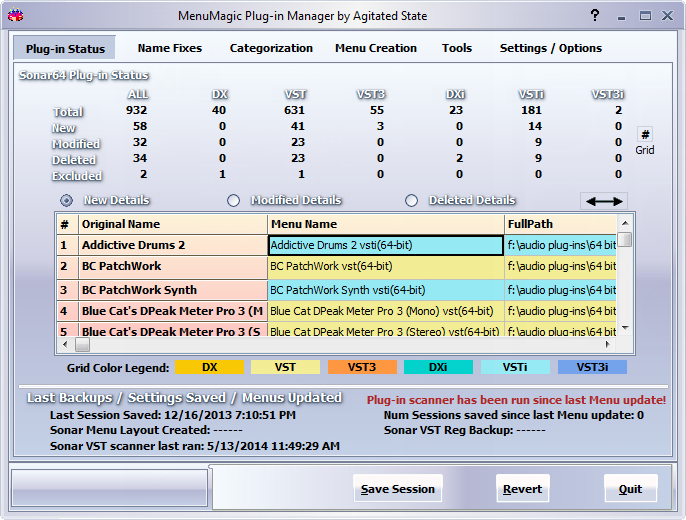Click the Revert button

(522, 489)
